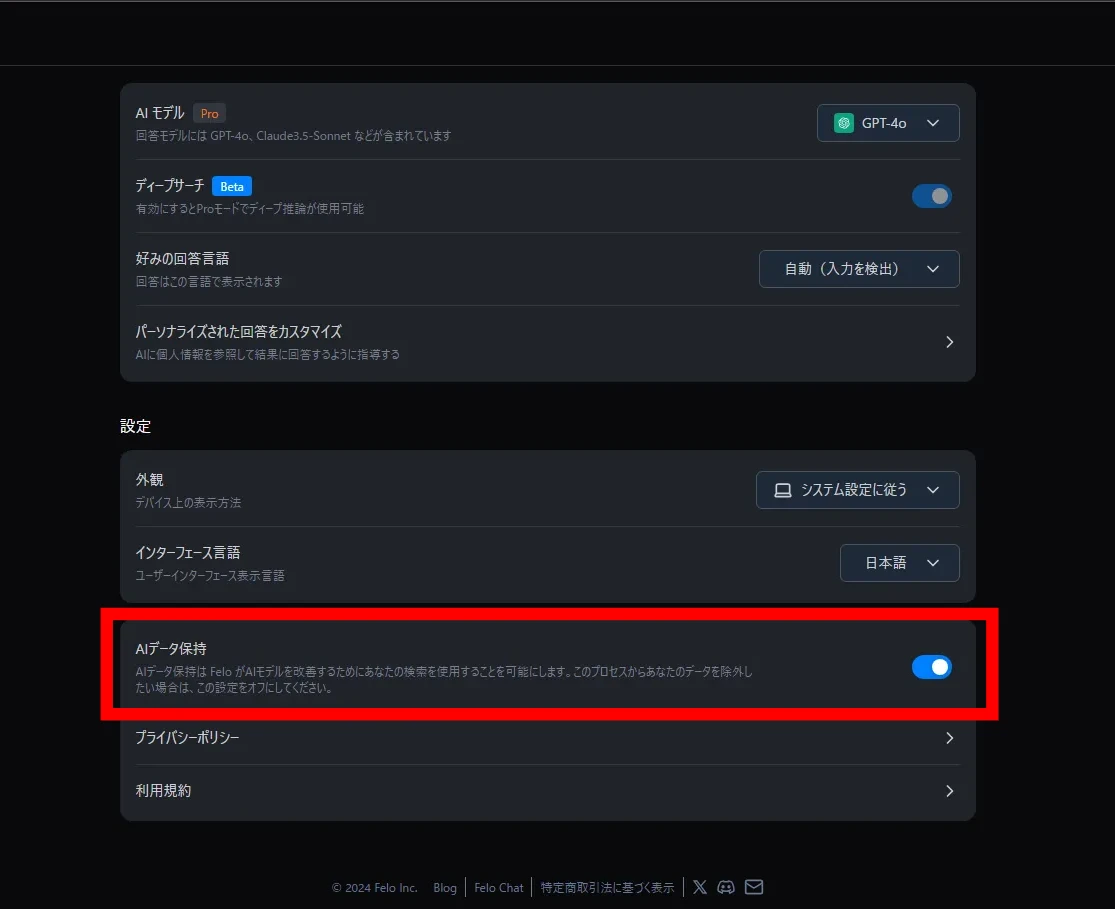1115x909 pixels.
Task: Open the 利用規約 row
Action: (x=548, y=791)
